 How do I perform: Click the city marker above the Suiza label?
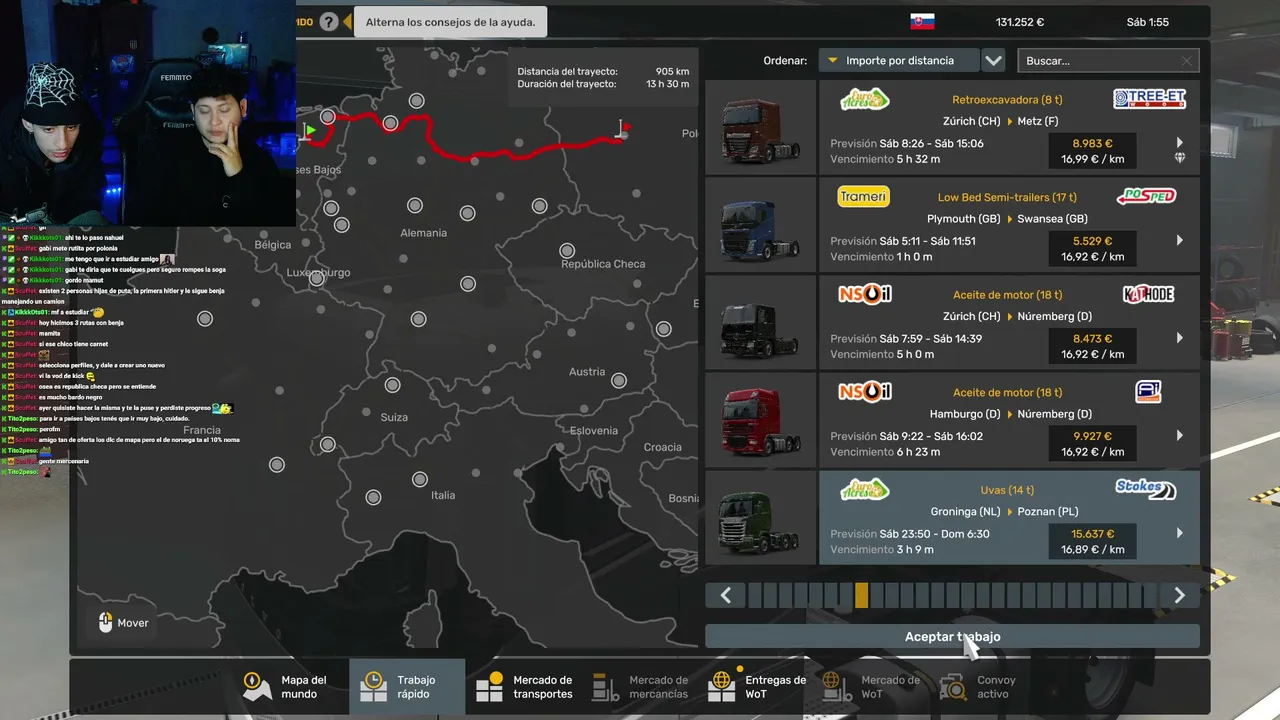pos(392,385)
